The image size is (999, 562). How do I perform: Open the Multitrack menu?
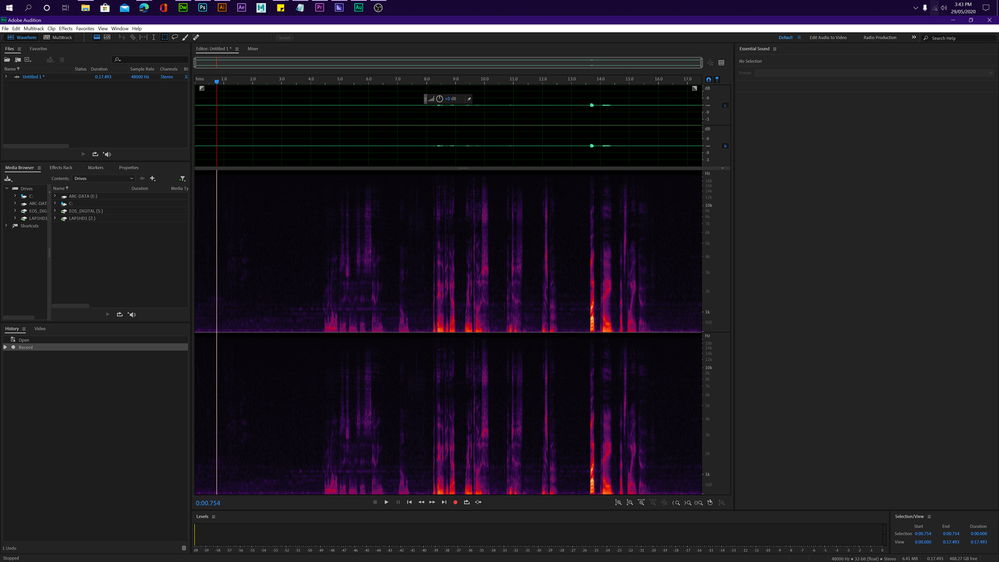tap(34, 29)
